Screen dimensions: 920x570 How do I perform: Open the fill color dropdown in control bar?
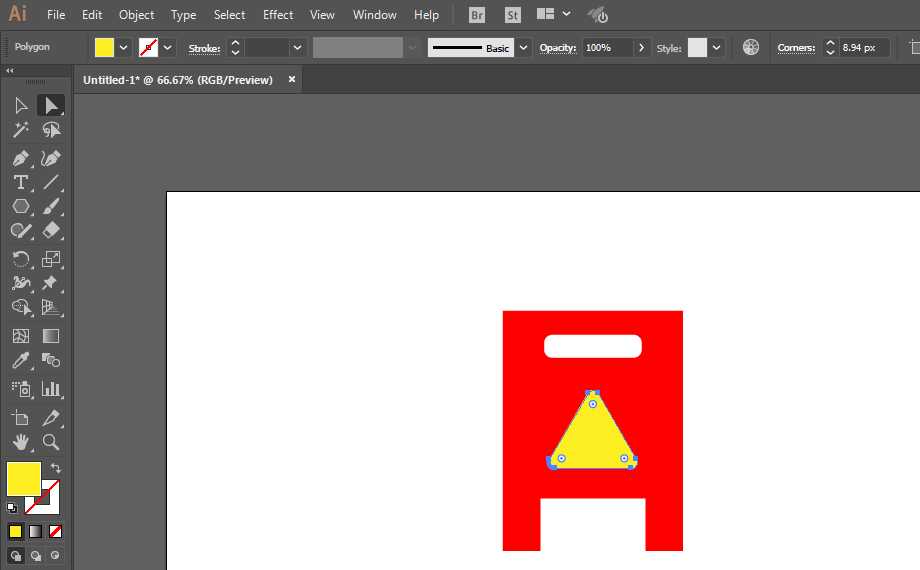point(124,48)
